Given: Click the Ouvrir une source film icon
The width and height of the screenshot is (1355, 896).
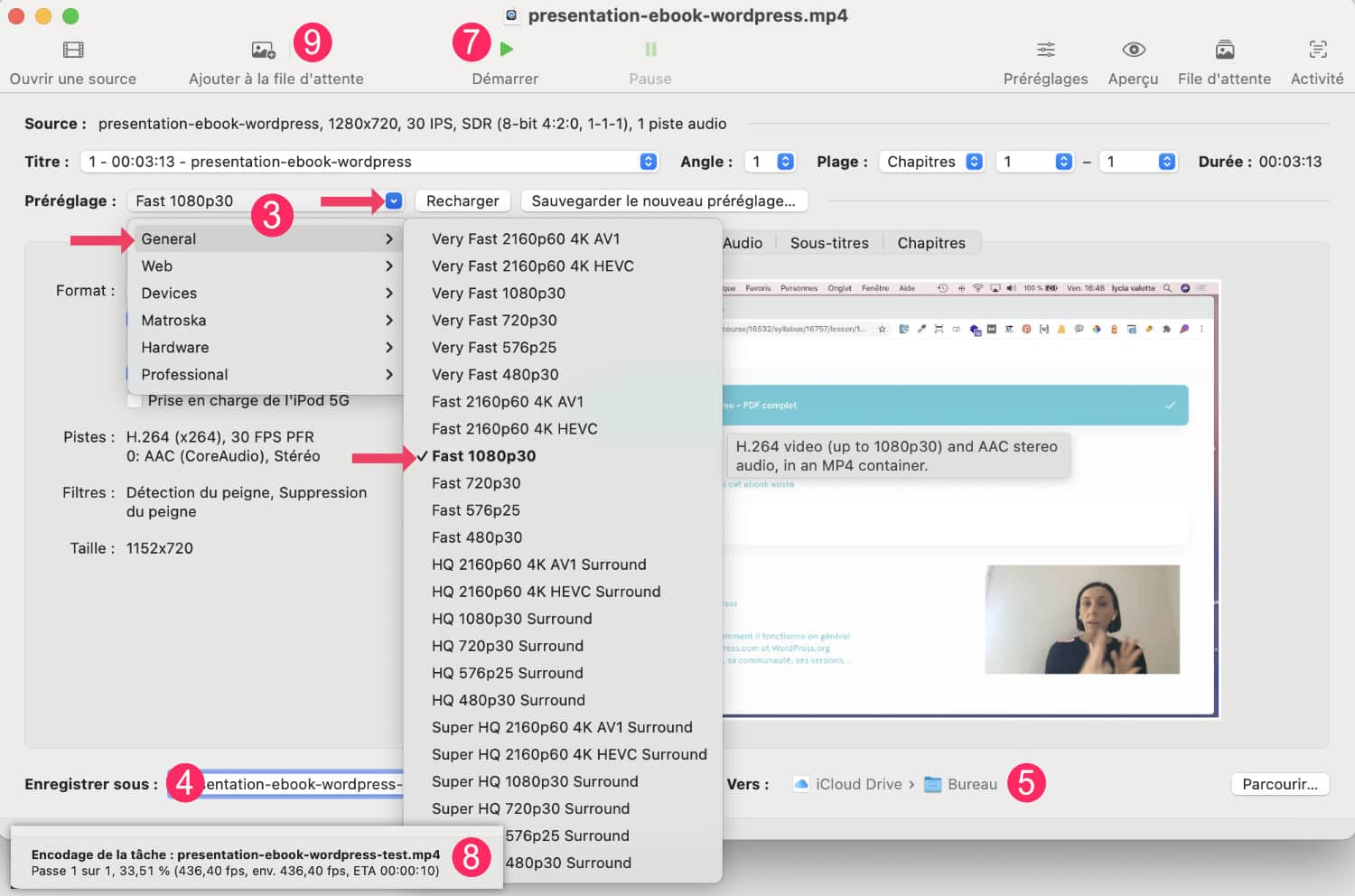Looking at the screenshot, I should [73, 50].
